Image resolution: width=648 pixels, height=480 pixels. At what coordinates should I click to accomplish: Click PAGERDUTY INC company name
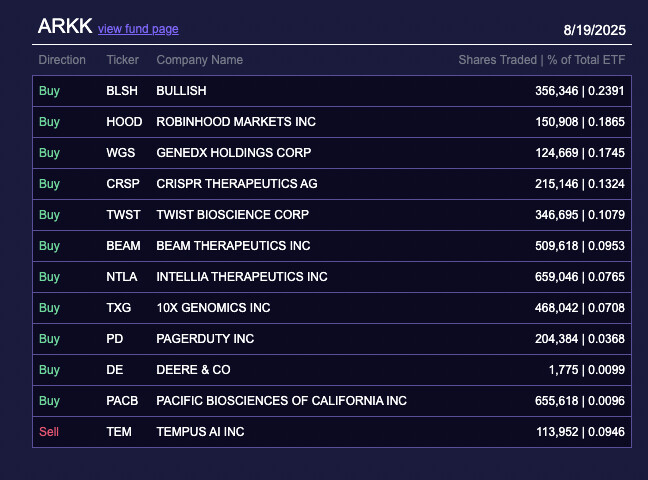pyautogui.click(x=205, y=339)
